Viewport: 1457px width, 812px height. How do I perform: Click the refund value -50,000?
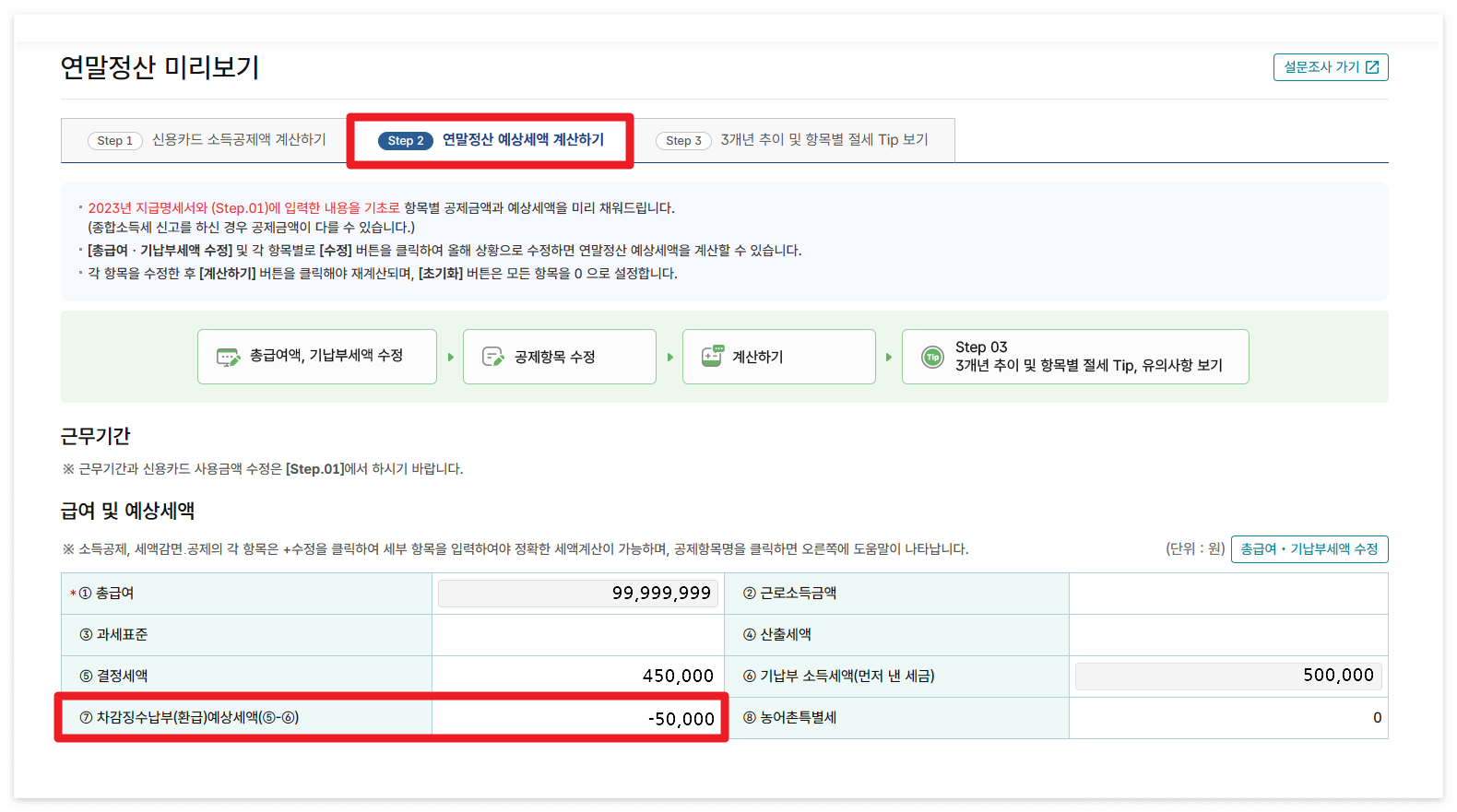click(681, 719)
